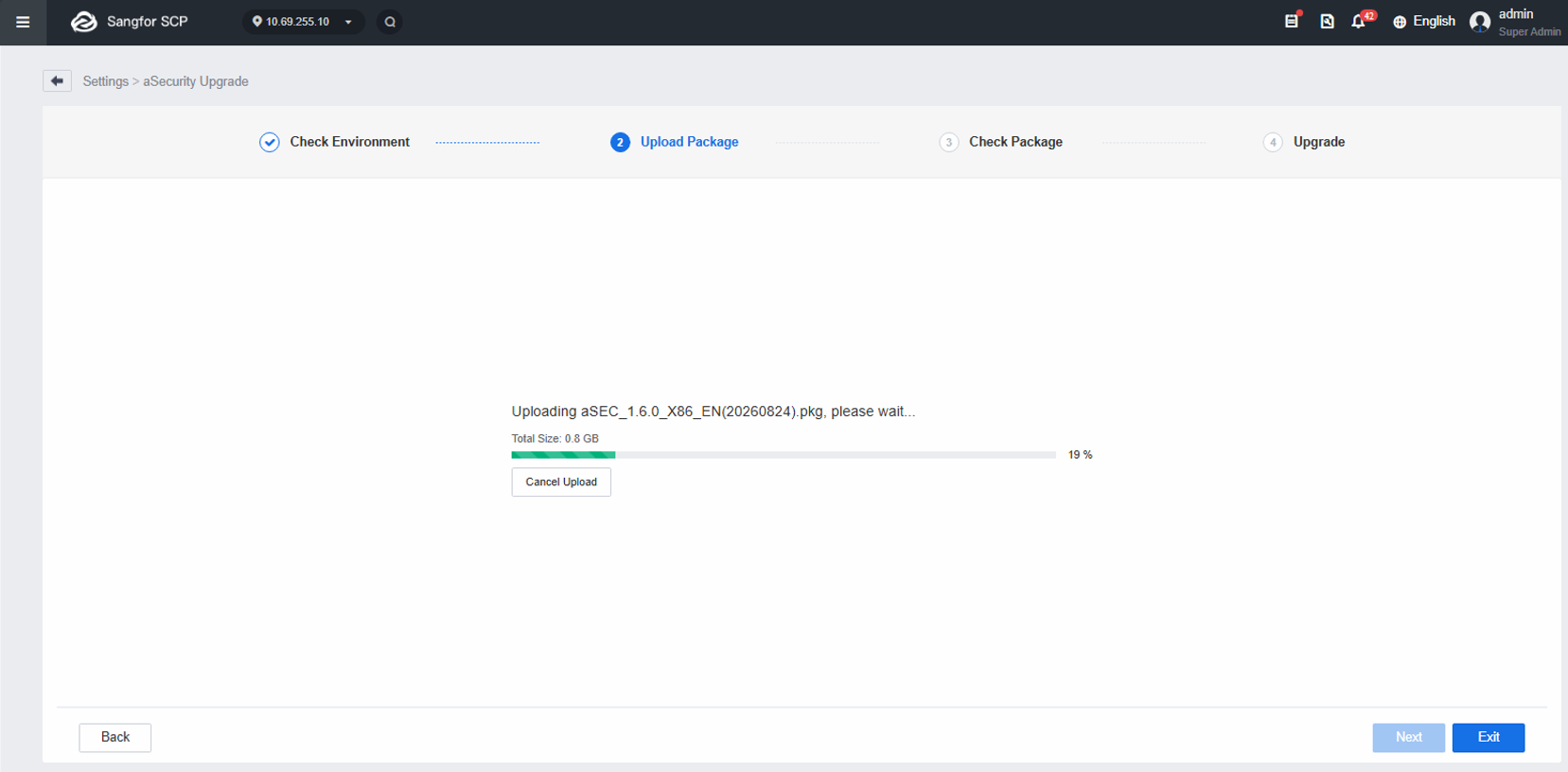
Task: Click the Exit button
Action: (x=1489, y=738)
